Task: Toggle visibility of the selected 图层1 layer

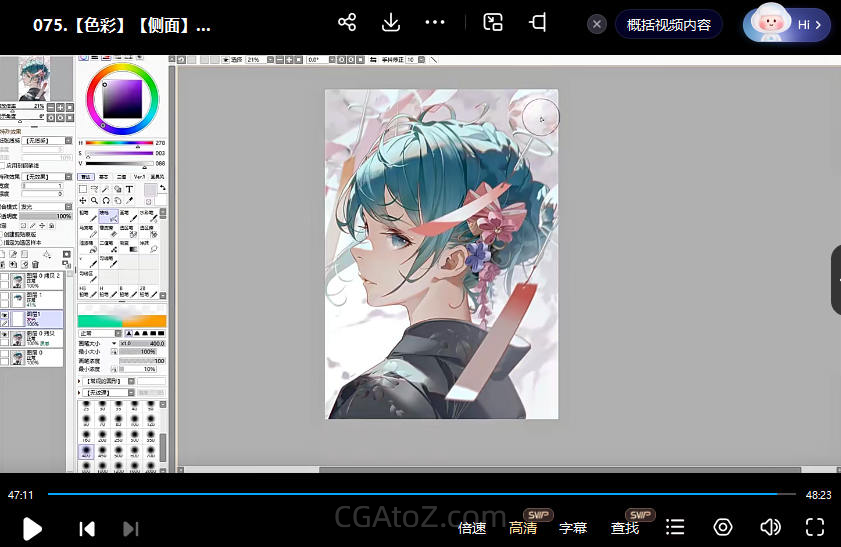Action: click(5, 315)
